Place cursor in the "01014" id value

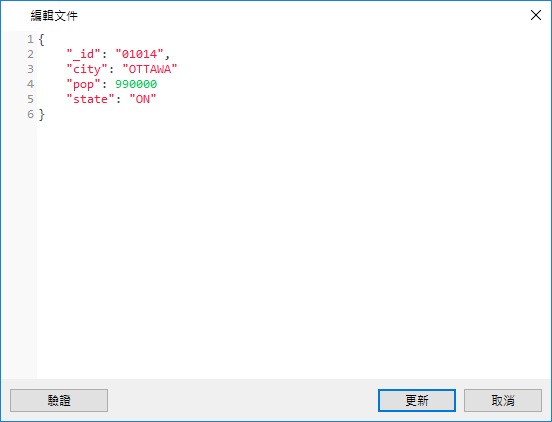coord(139,54)
